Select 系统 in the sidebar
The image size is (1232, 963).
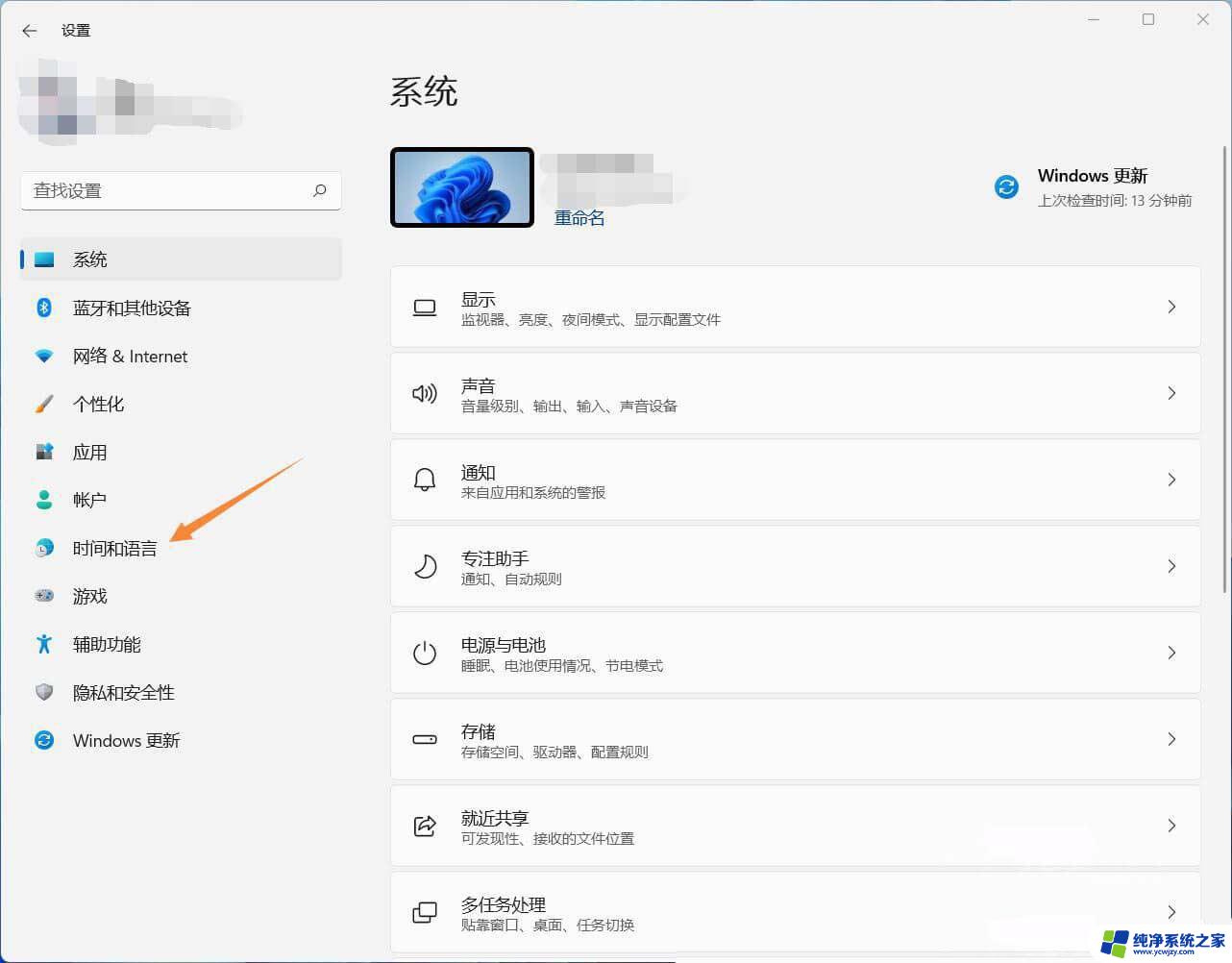[181, 259]
